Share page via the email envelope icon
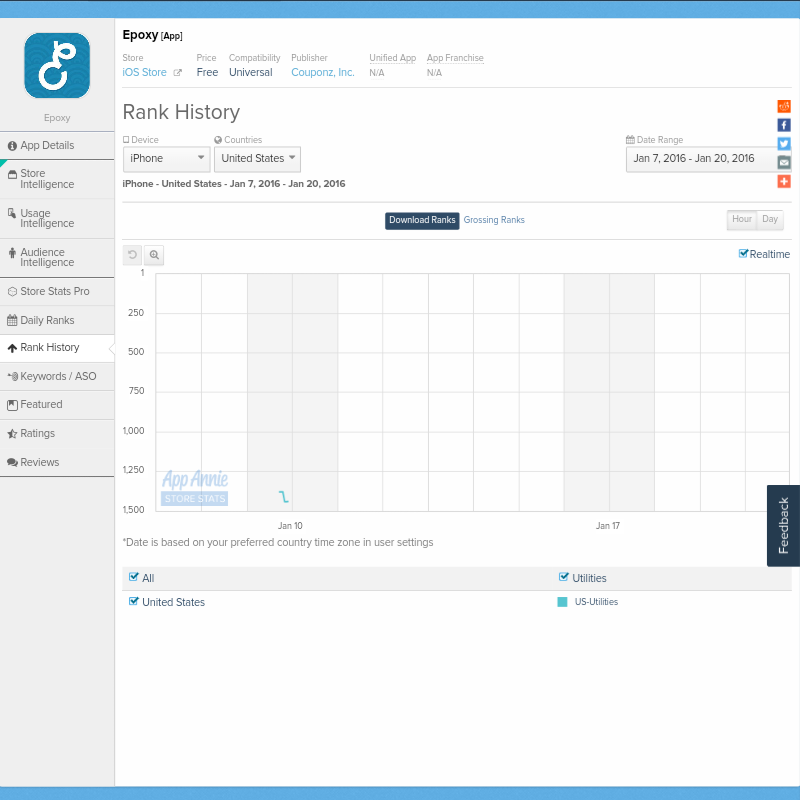The width and height of the screenshot is (800, 800). tap(784, 163)
